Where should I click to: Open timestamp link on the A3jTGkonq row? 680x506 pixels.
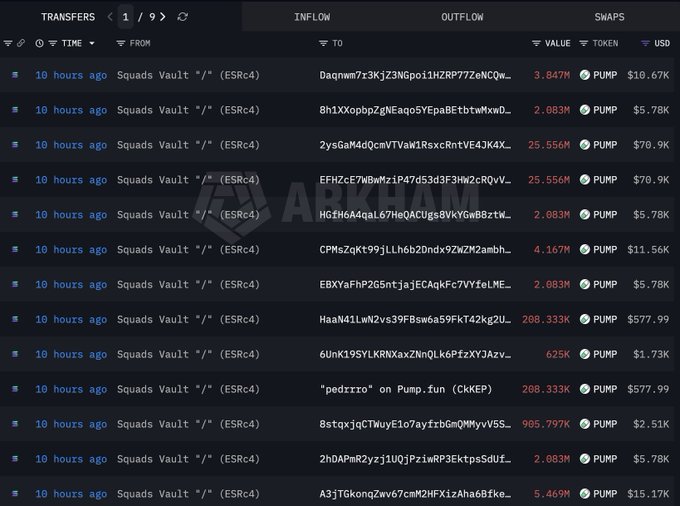click(x=71, y=494)
